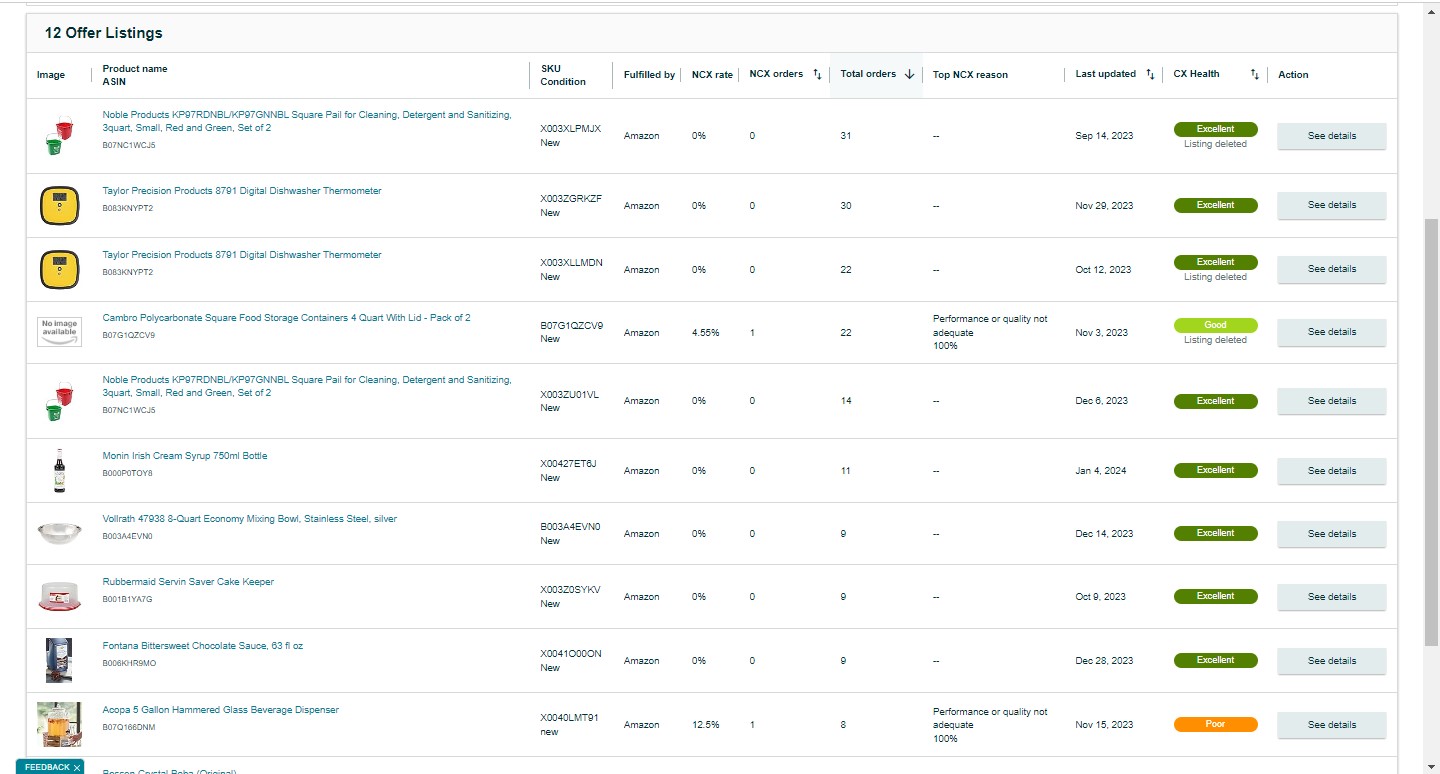Click the CX Health sort arrows icon

(x=1255, y=74)
